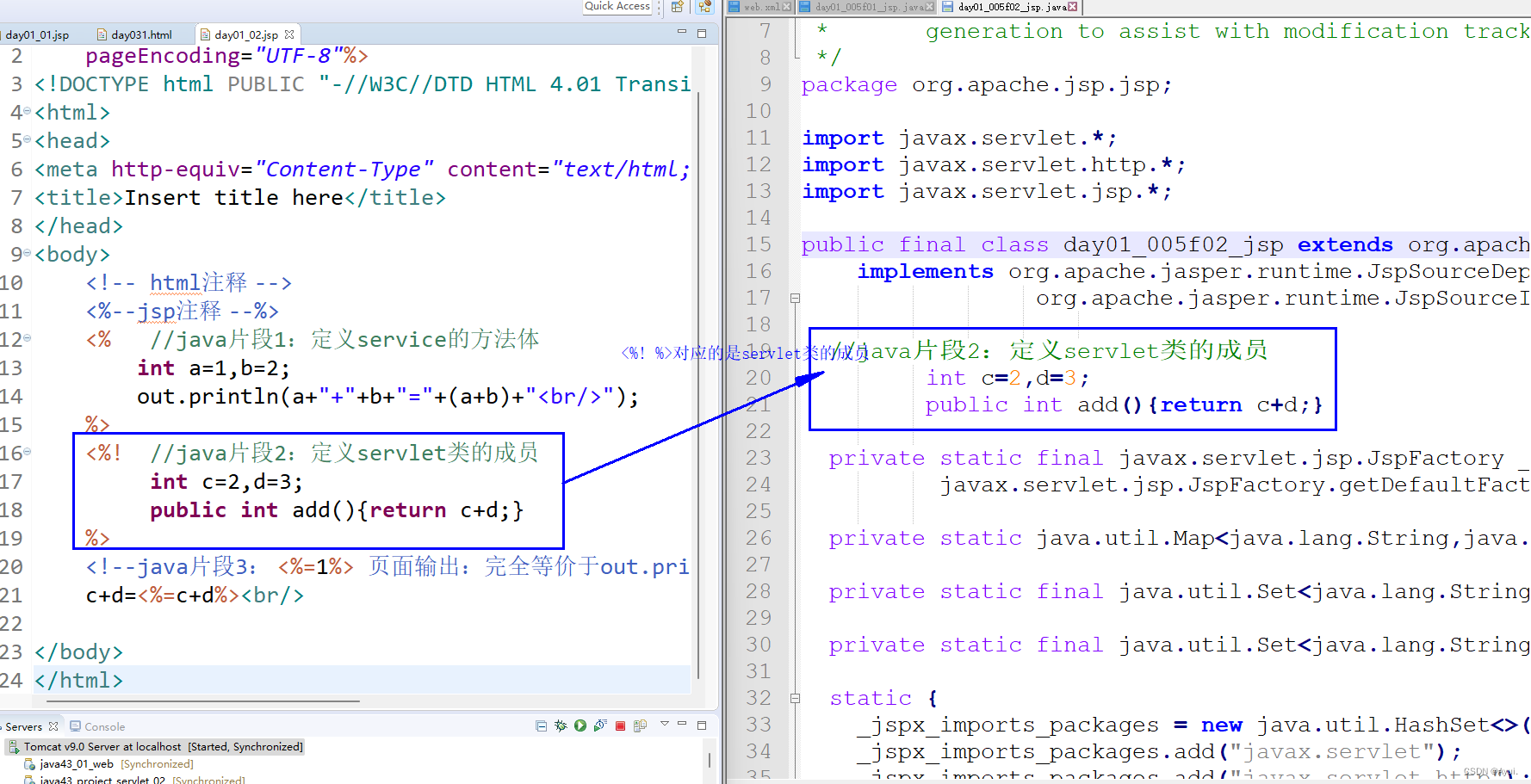The image size is (1531, 784).
Task: Click the day01_02.jsp tab file icon
Action: click(205, 35)
